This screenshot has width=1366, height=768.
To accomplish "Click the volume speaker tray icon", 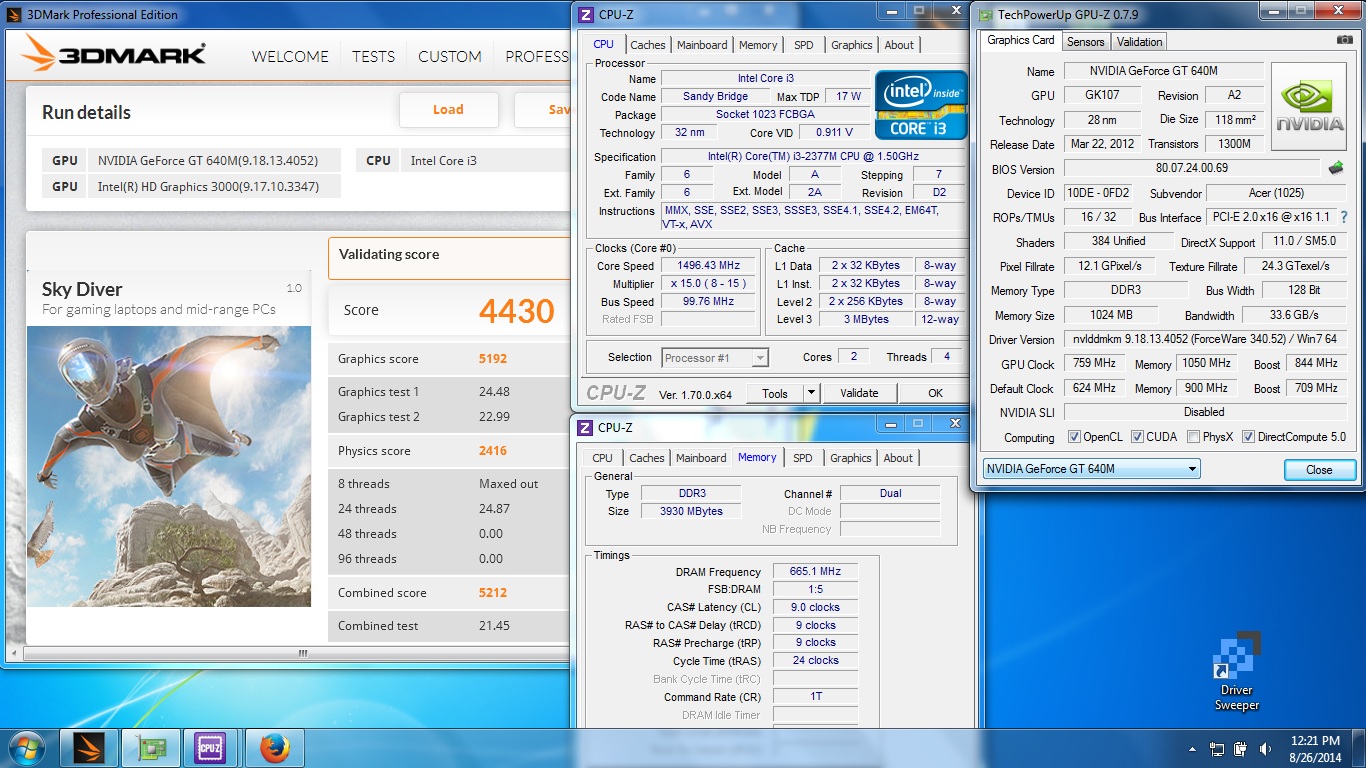I will tap(1266, 748).
